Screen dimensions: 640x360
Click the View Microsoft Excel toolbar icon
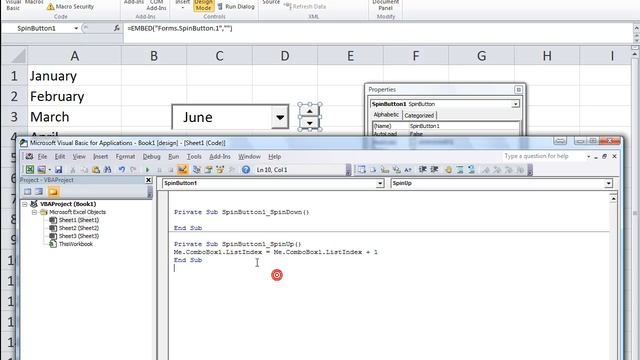30,169
